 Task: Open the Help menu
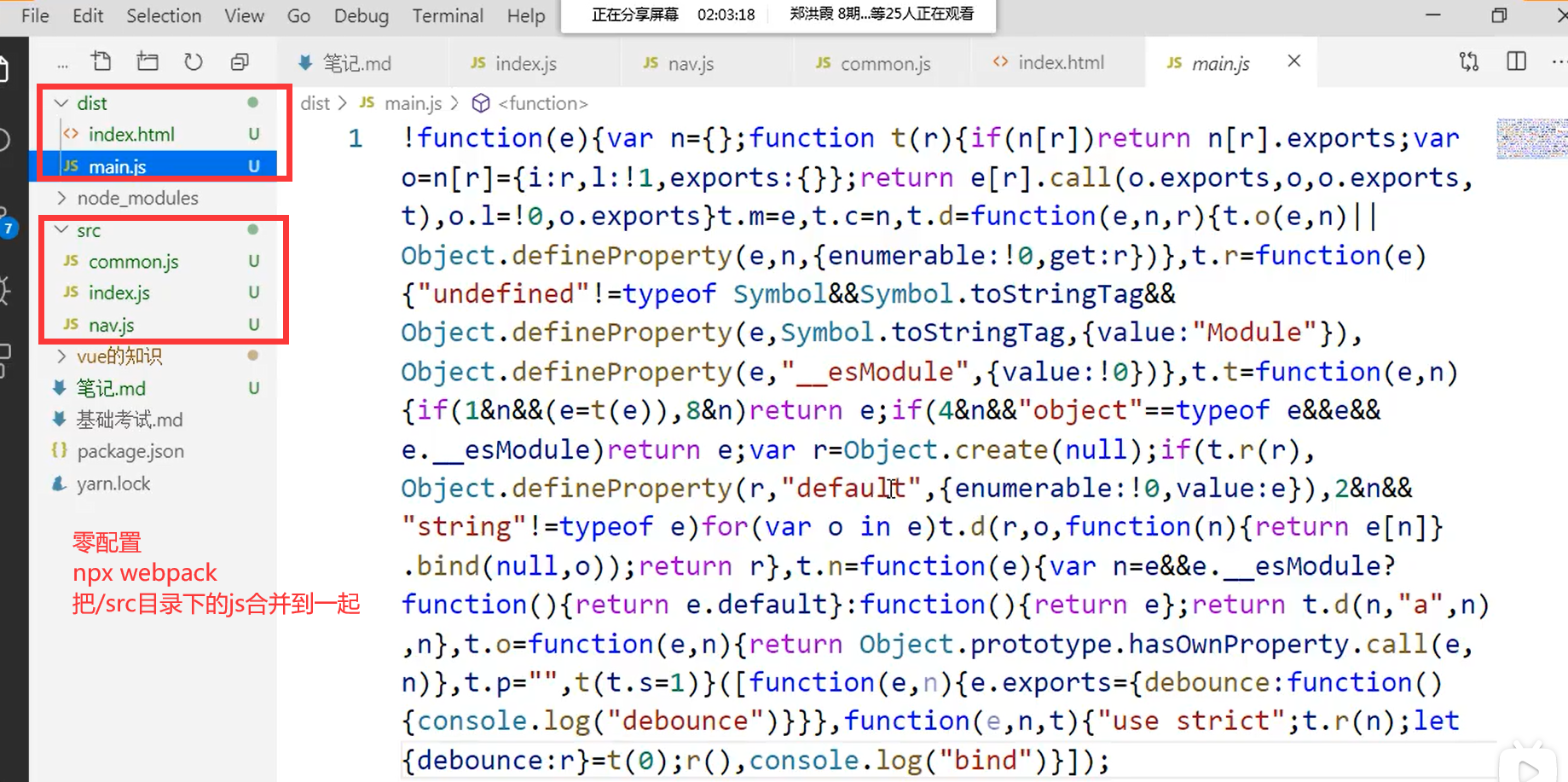tap(526, 15)
